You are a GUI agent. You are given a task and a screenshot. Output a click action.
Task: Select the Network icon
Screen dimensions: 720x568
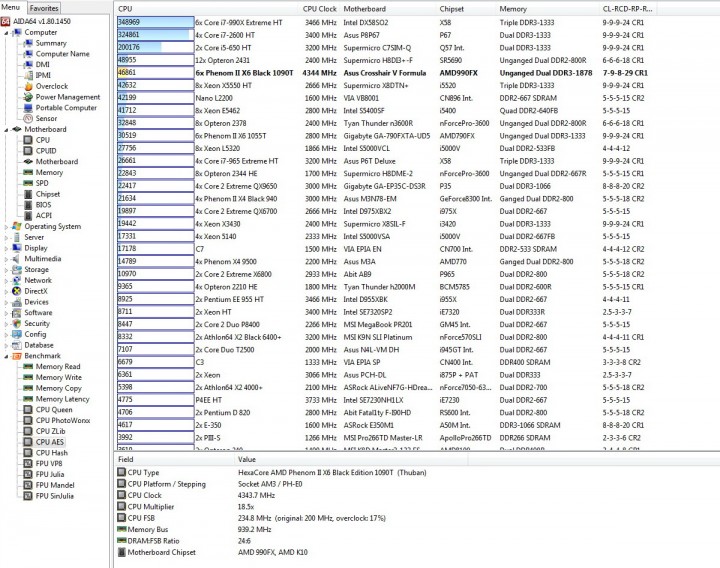pos(17,280)
